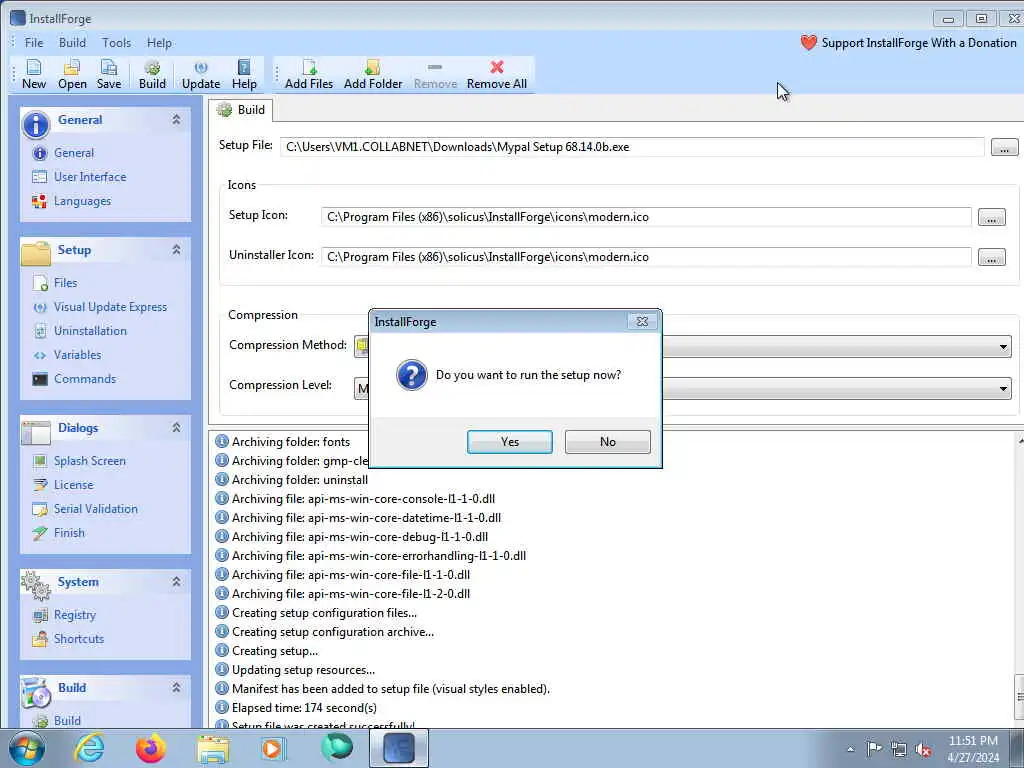The width and height of the screenshot is (1024, 768).
Task: Click the Uninstaller Icon path field
Action: coord(646,257)
